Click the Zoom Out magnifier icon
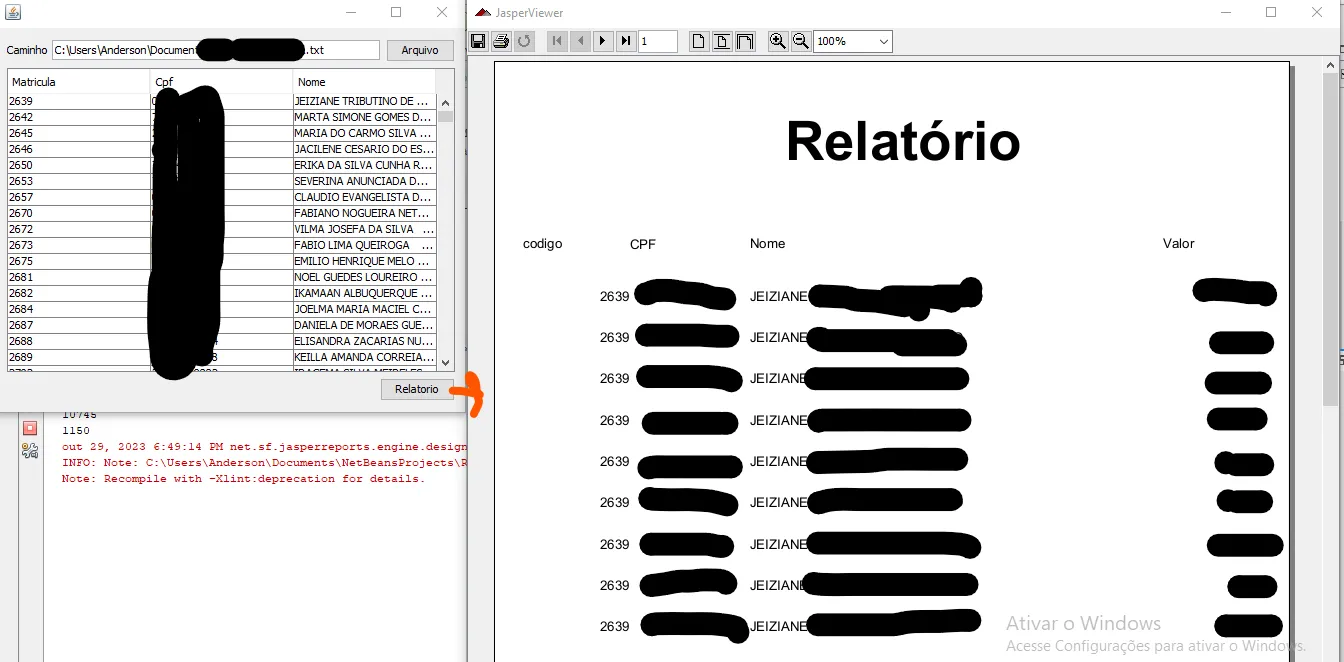This screenshot has height=662, width=1344. click(801, 41)
